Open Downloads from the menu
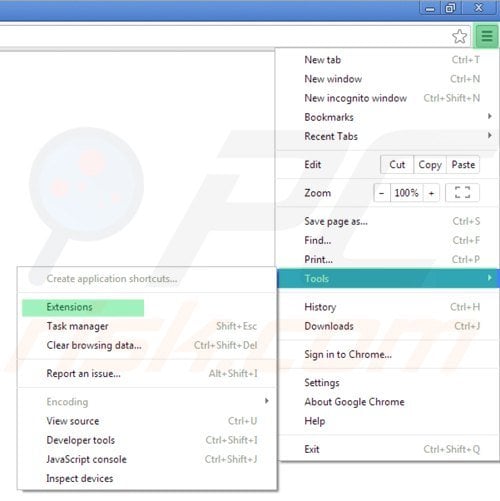500x501 pixels. (x=389, y=326)
